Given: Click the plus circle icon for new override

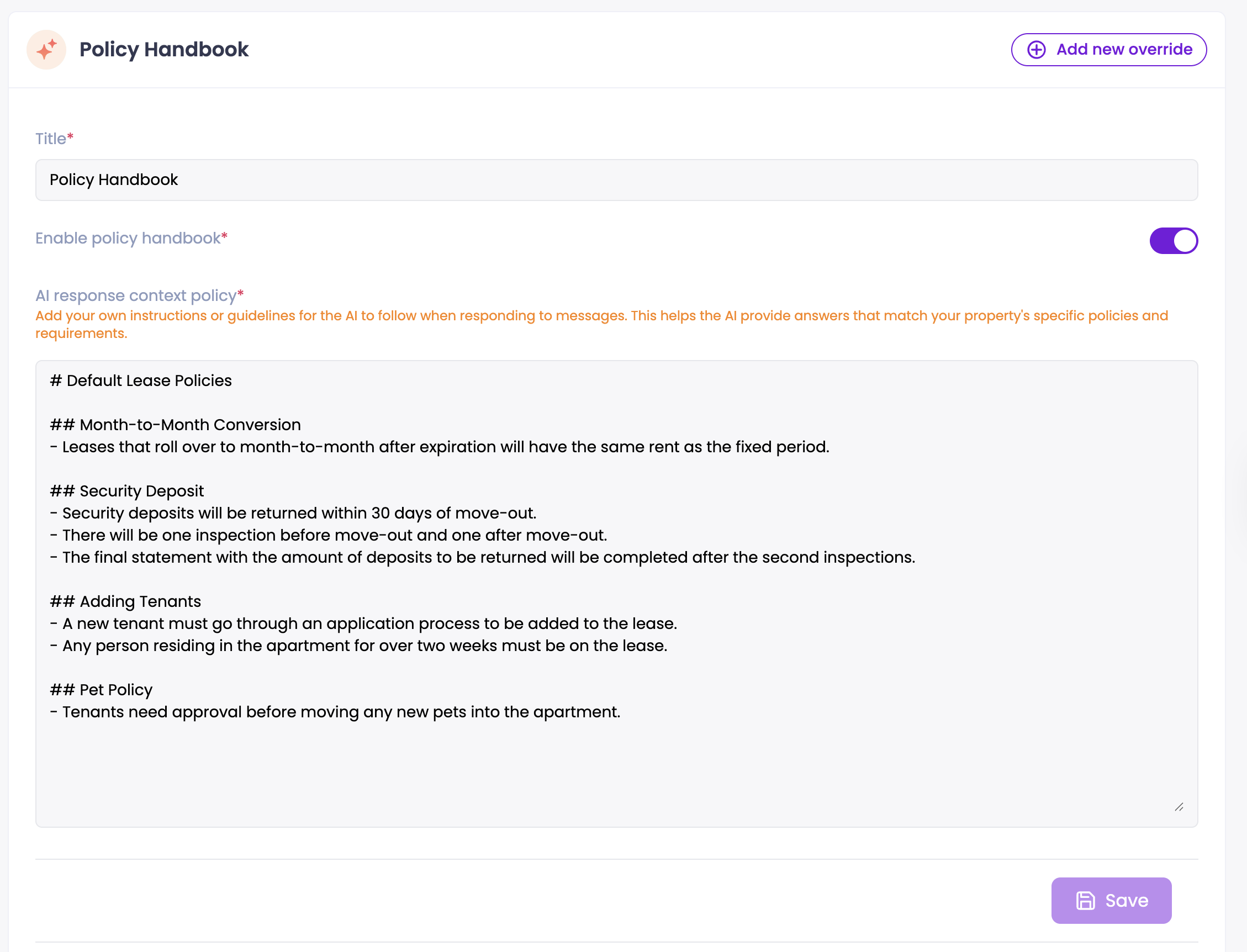Looking at the screenshot, I should click(x=1036, y=50).
